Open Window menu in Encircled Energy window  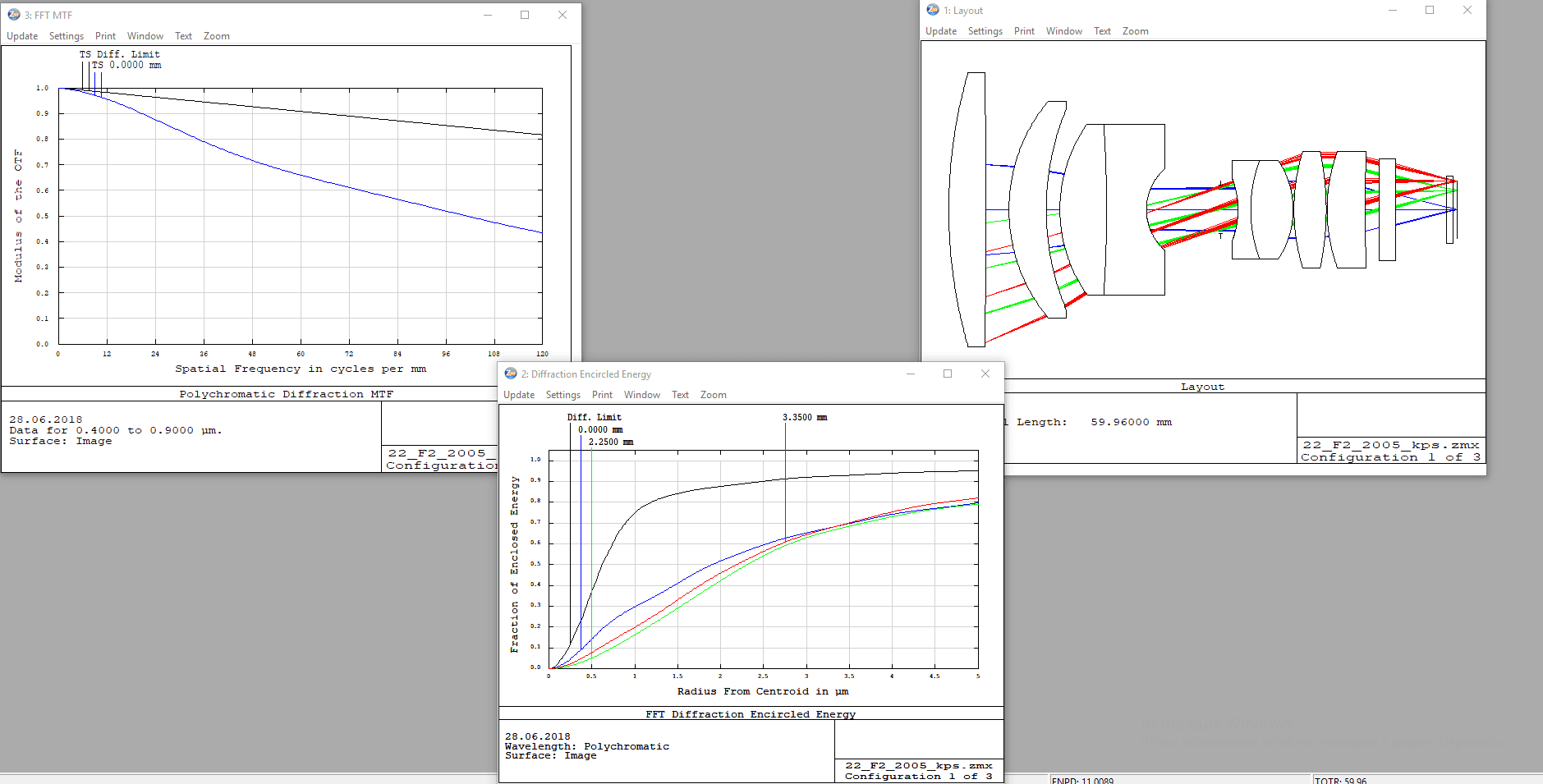642,395
